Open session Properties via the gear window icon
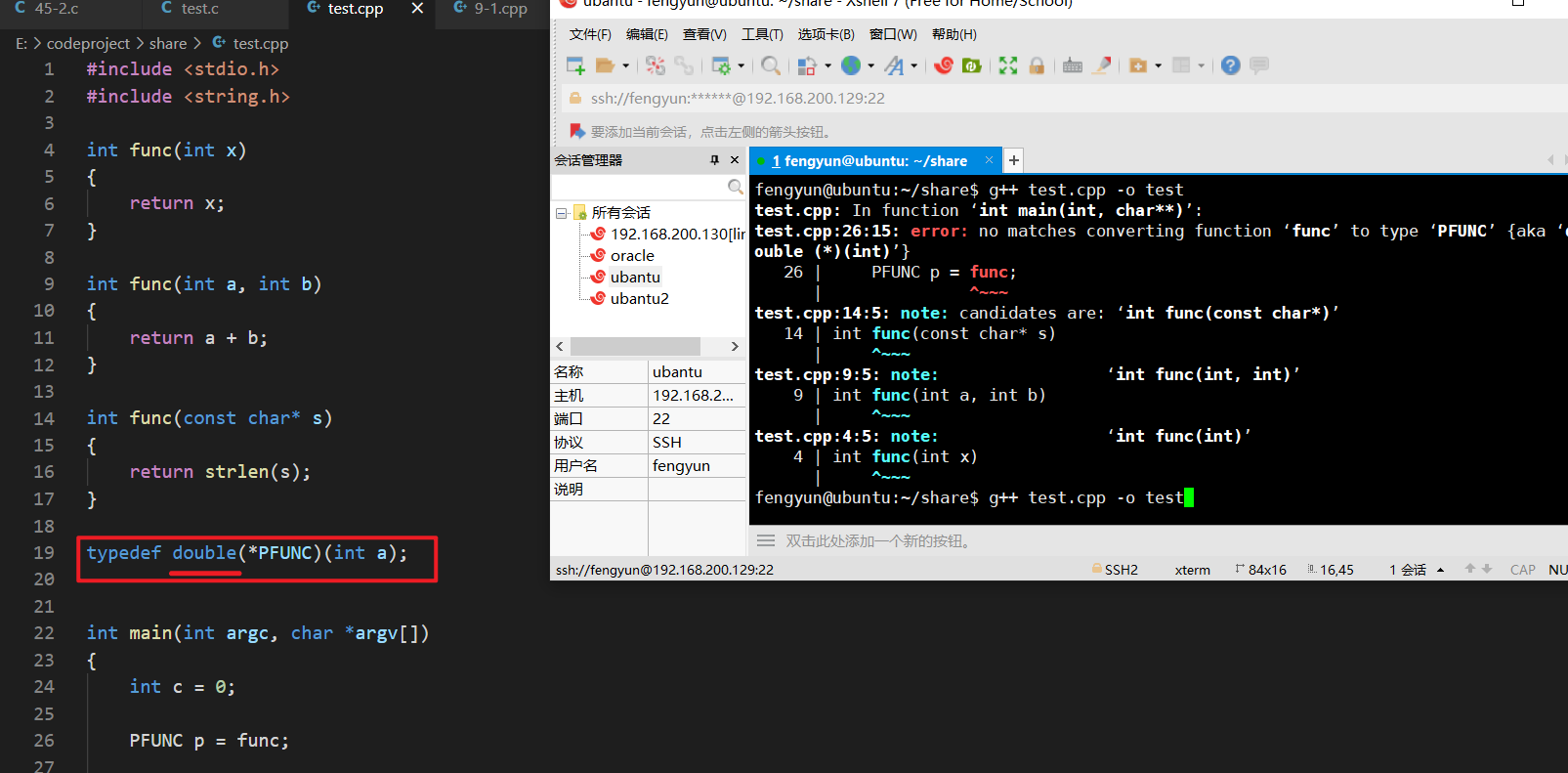This screenshot has height=773, width=1568. (x=721, y=65)
